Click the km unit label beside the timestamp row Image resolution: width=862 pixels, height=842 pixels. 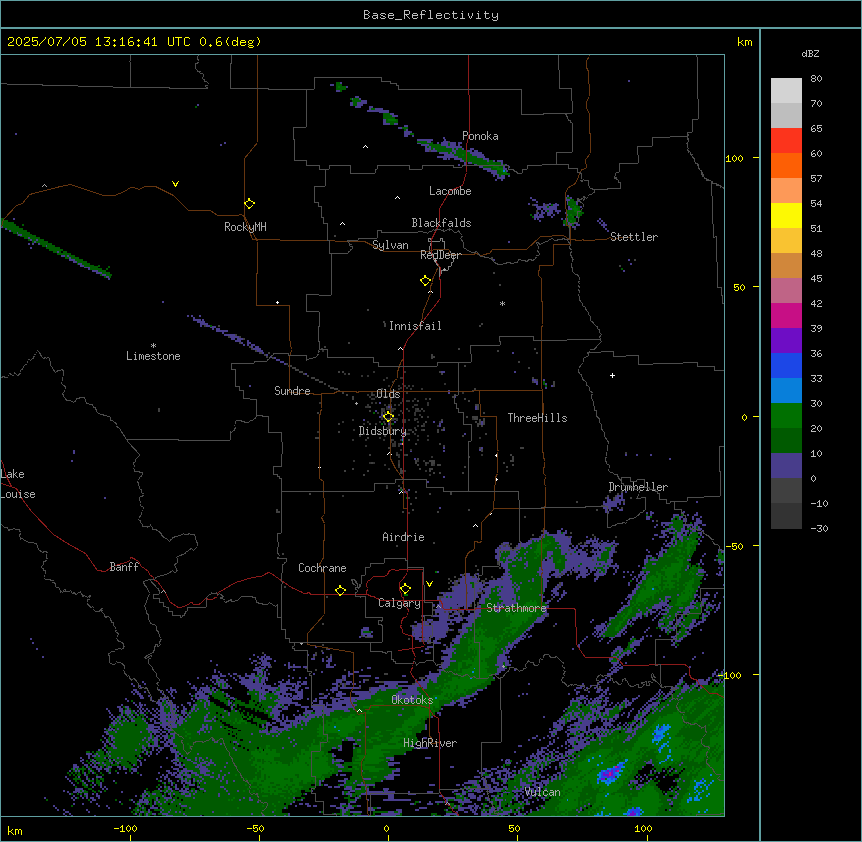coord(744,42)
